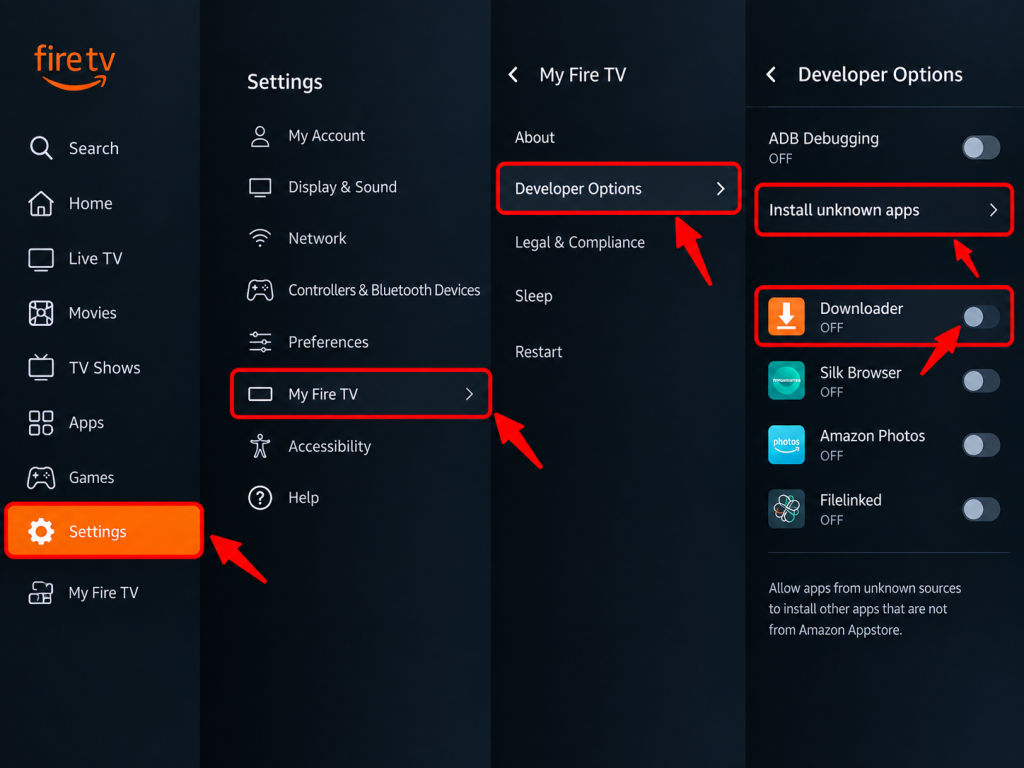Click the Downloader app name
The image size is (1024, 768).
861,308
